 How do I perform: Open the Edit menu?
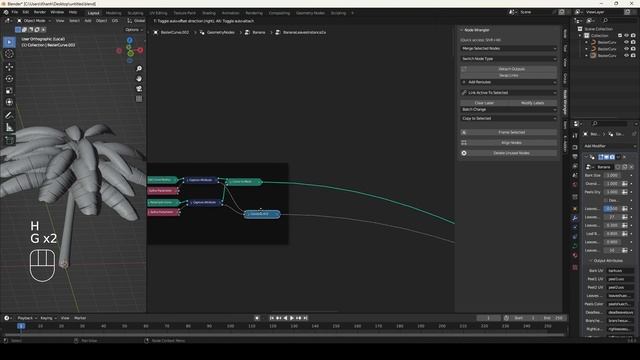26,12
